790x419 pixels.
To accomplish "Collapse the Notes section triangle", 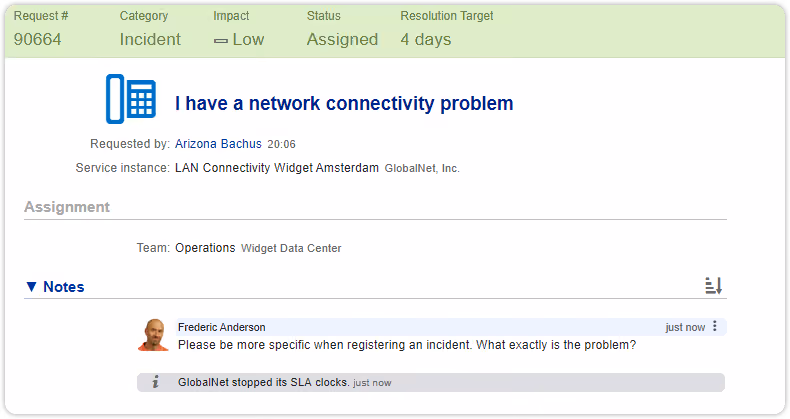I will tap(31, 287).
